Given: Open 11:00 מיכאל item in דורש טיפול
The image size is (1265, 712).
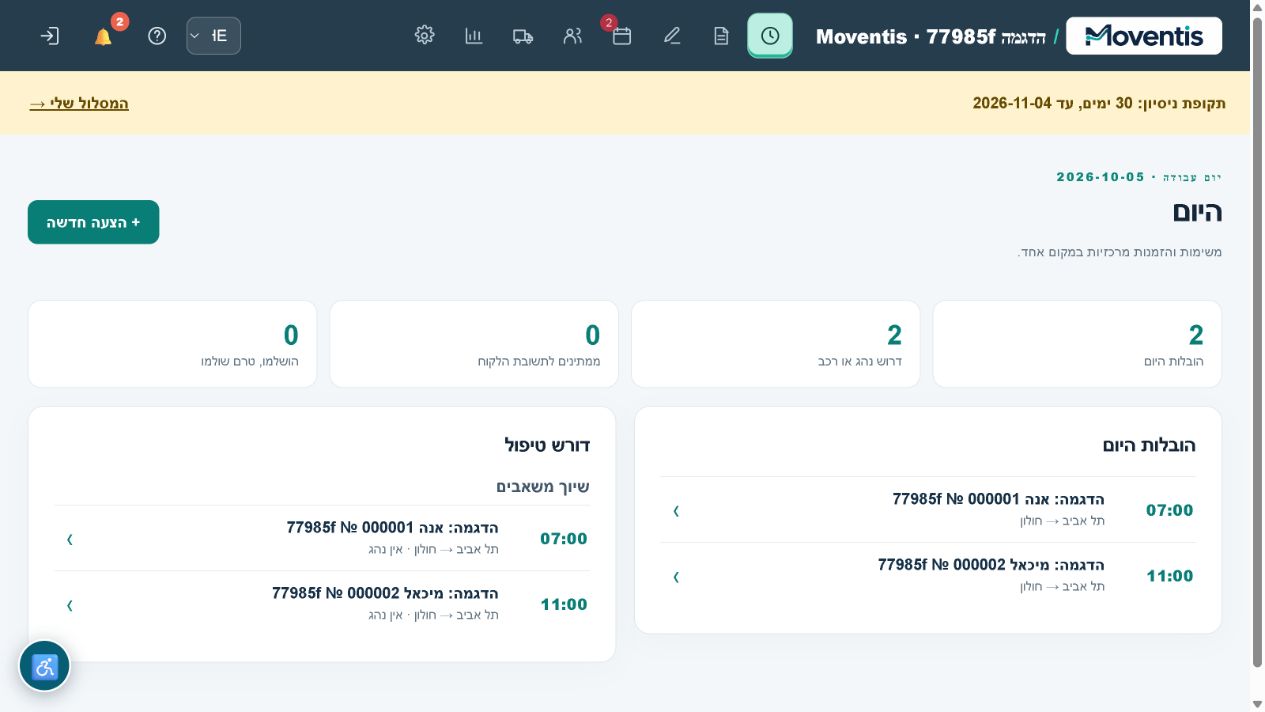Looking at the screenshot, I should pyautogui.click(x=322, y=604).
